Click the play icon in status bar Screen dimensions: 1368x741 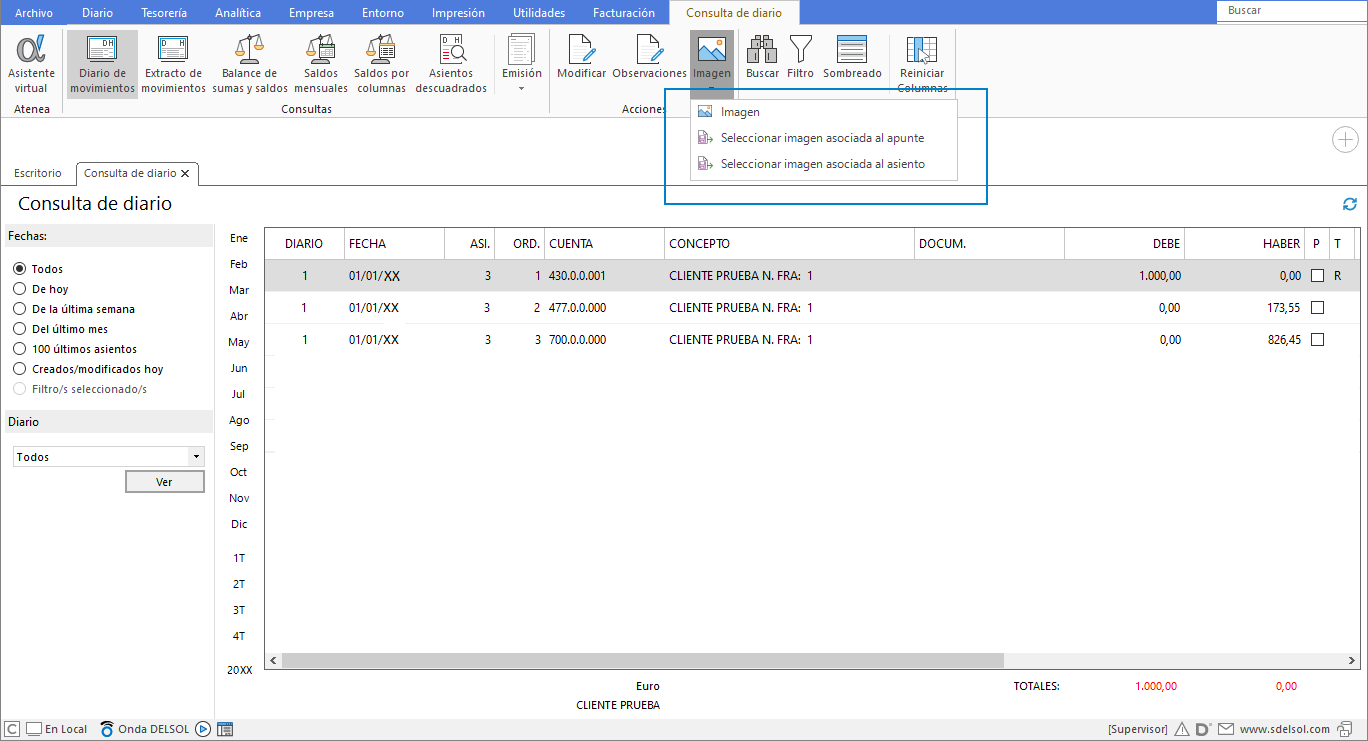pos(203,729)
